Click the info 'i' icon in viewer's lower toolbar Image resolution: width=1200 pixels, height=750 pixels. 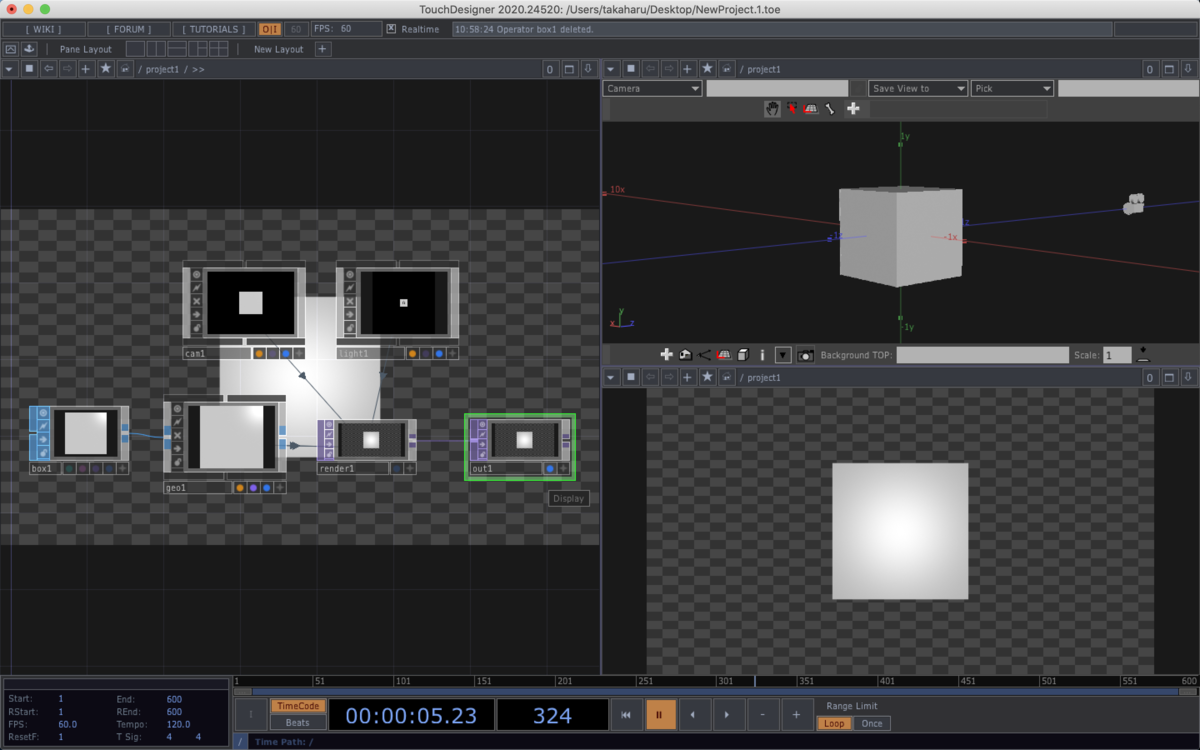762,355
